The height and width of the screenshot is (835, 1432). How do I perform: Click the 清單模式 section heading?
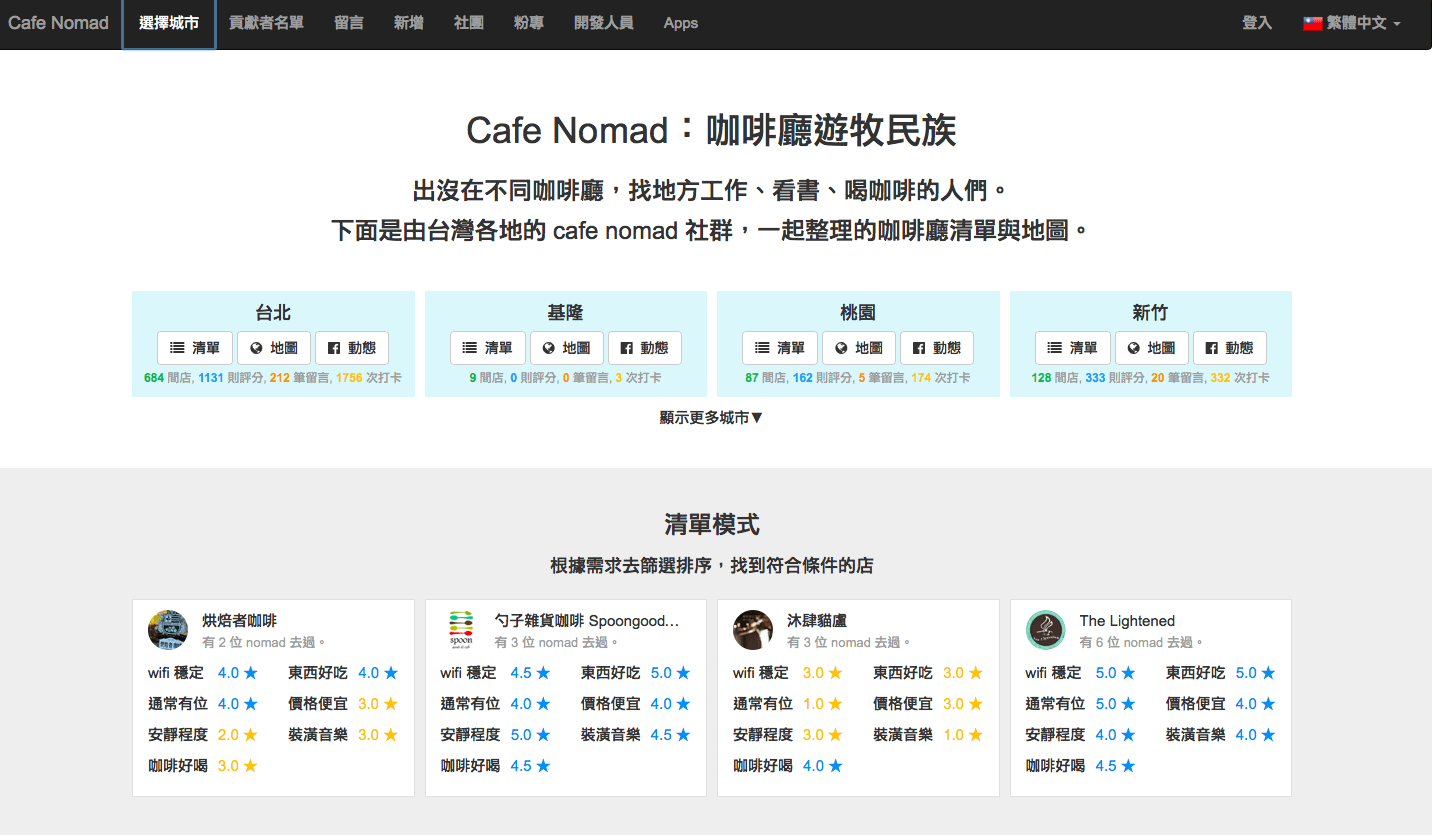(712, 524)
